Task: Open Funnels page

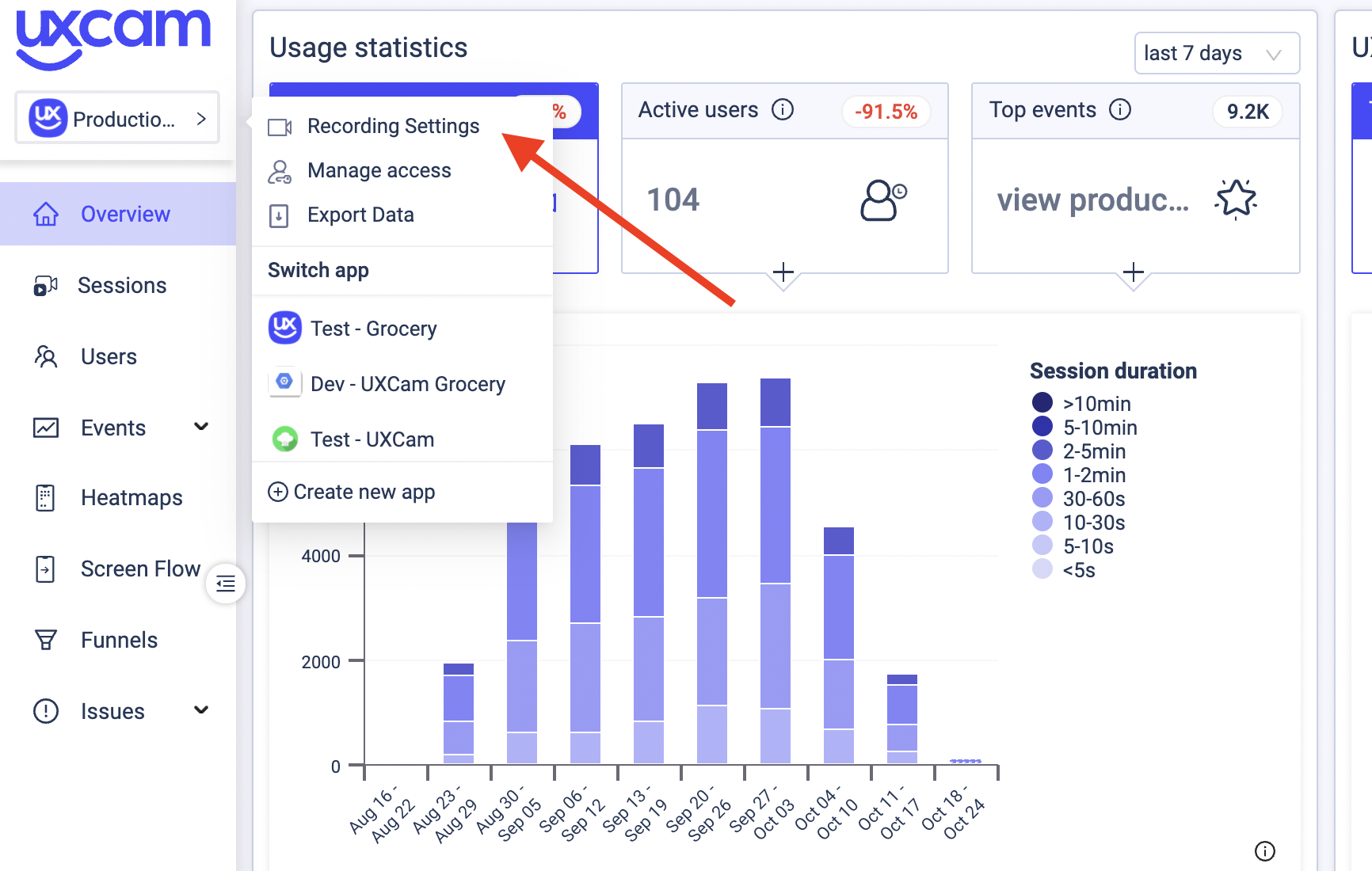Action: point(118,640)
